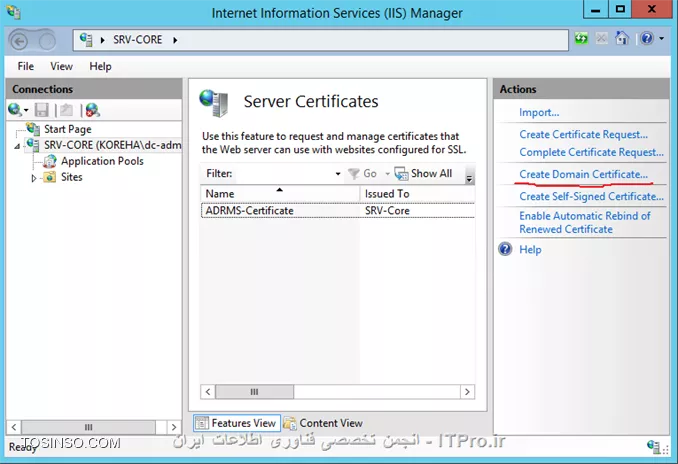Click the Application Pools icon
Screen dimensions: 678x464
click(50, 161)
